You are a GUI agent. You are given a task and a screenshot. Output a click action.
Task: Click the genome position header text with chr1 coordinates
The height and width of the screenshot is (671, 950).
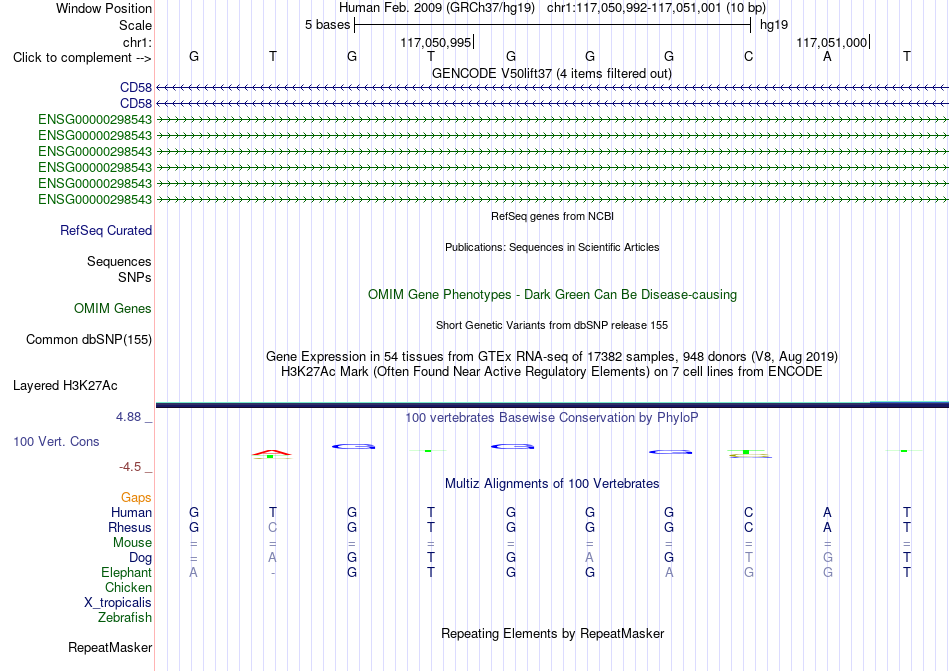click(552, 8)
